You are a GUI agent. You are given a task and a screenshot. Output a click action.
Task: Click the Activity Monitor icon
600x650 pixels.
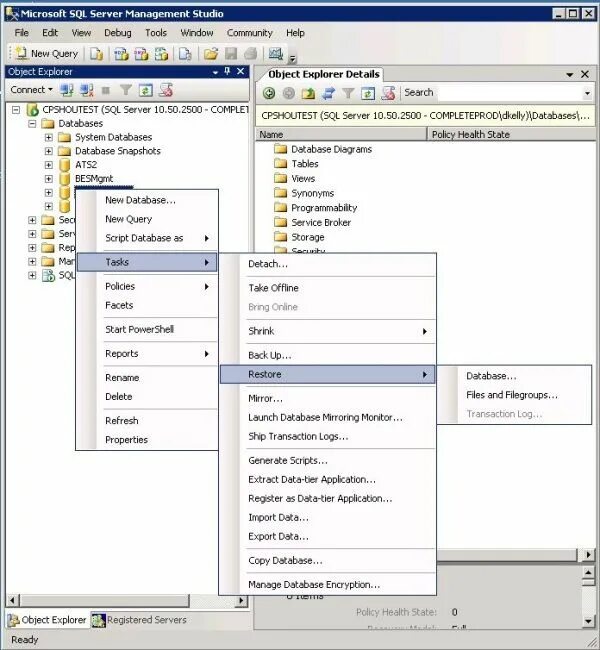276,53
